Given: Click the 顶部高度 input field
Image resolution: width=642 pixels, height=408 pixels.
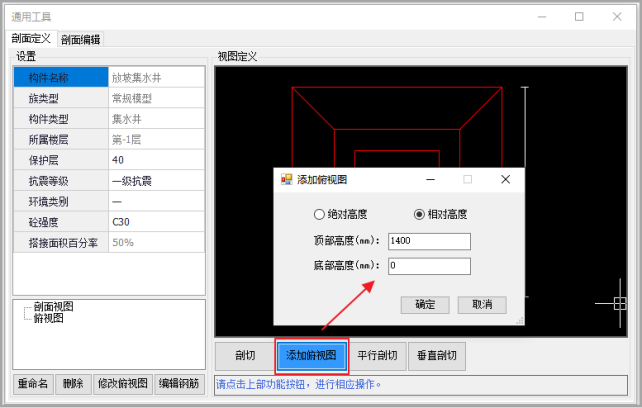Looking at the screenshot, I should click(429, 241).
